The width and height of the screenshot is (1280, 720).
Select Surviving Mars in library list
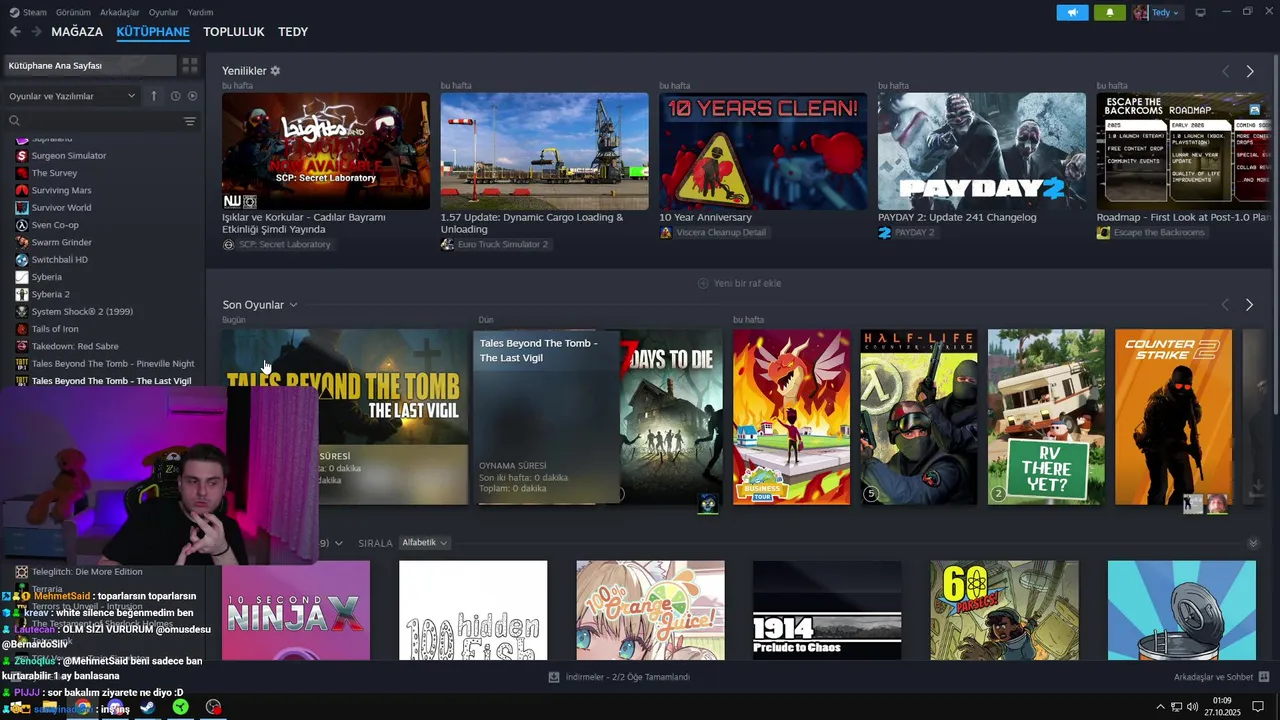coord(61,190)
